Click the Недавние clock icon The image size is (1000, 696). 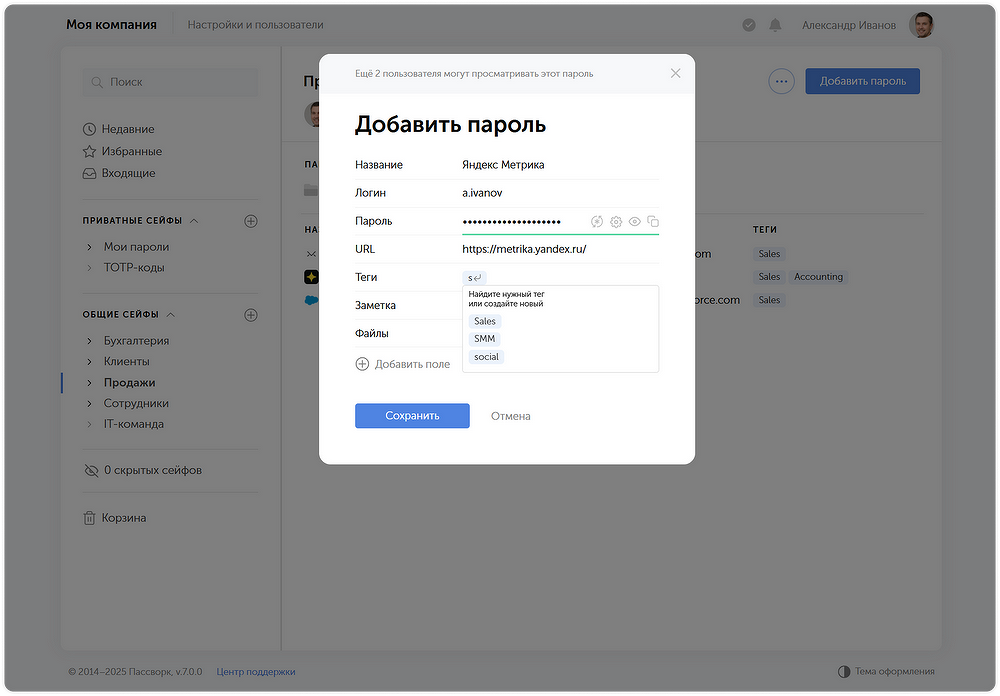point(89,129)
